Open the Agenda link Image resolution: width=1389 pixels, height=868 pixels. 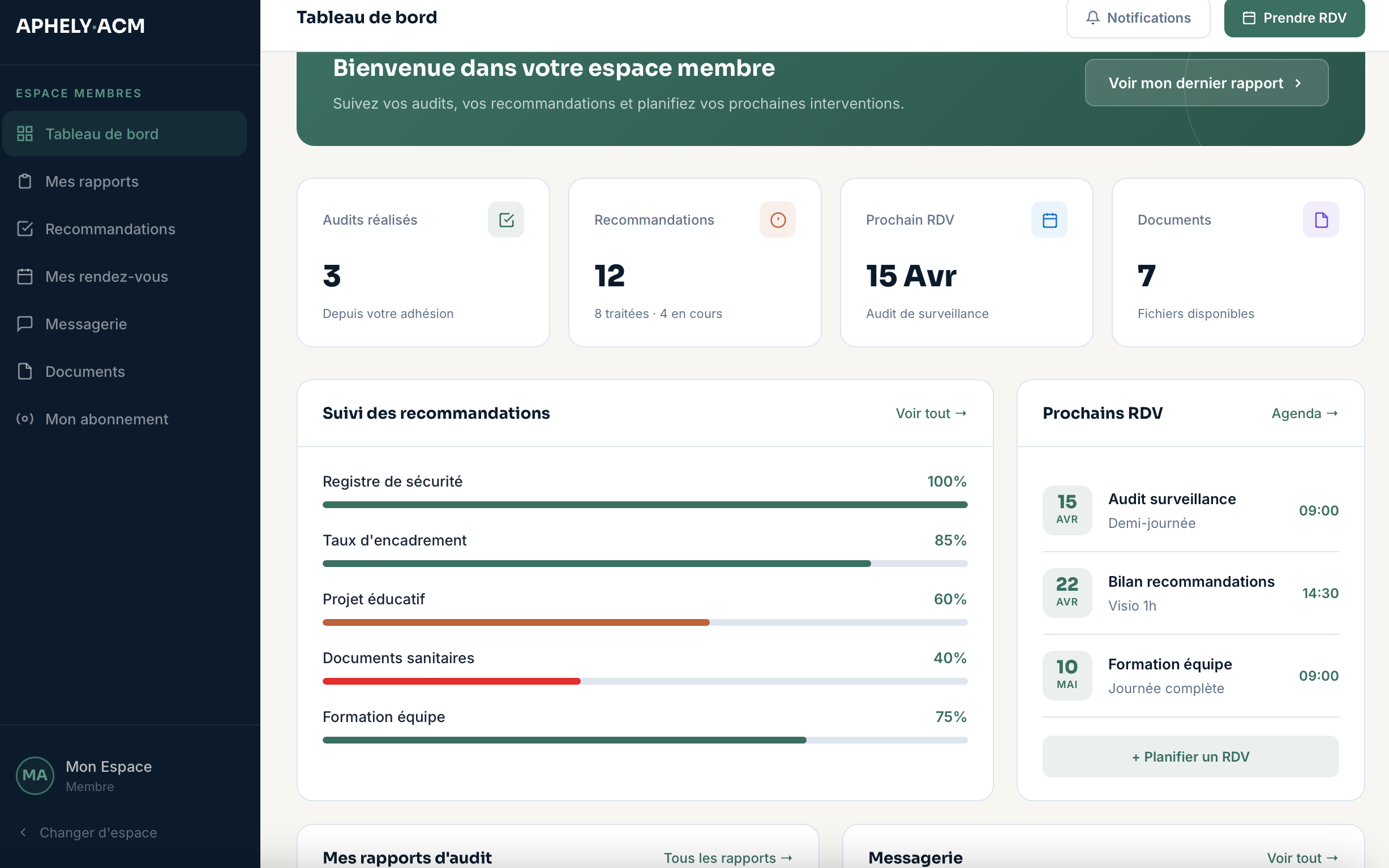[1305, 412]
